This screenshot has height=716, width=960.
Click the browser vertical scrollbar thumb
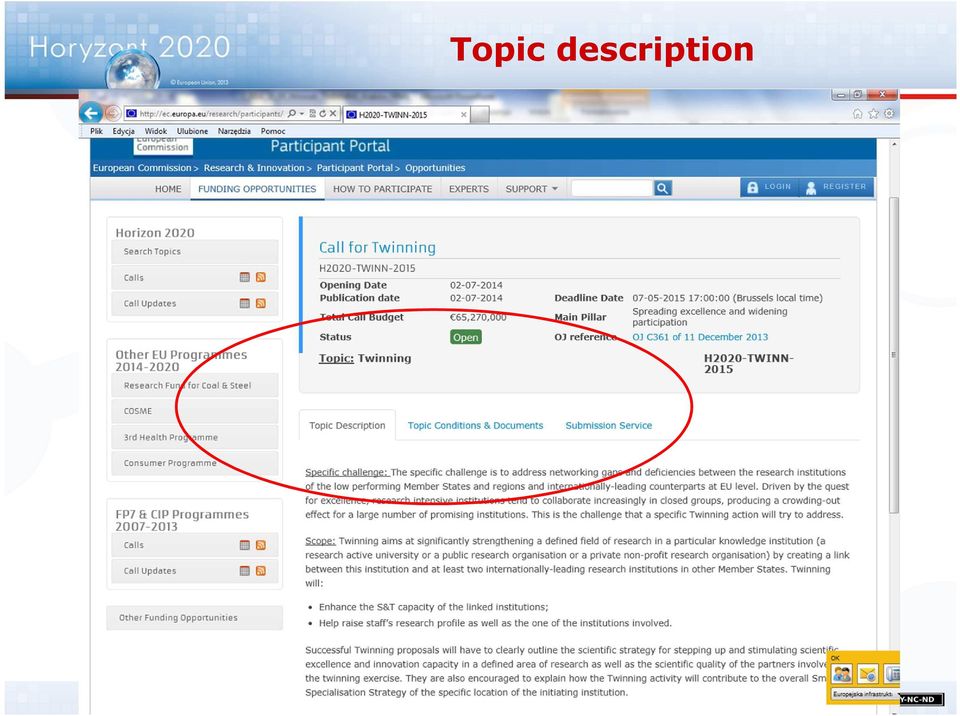coord(894,355)
